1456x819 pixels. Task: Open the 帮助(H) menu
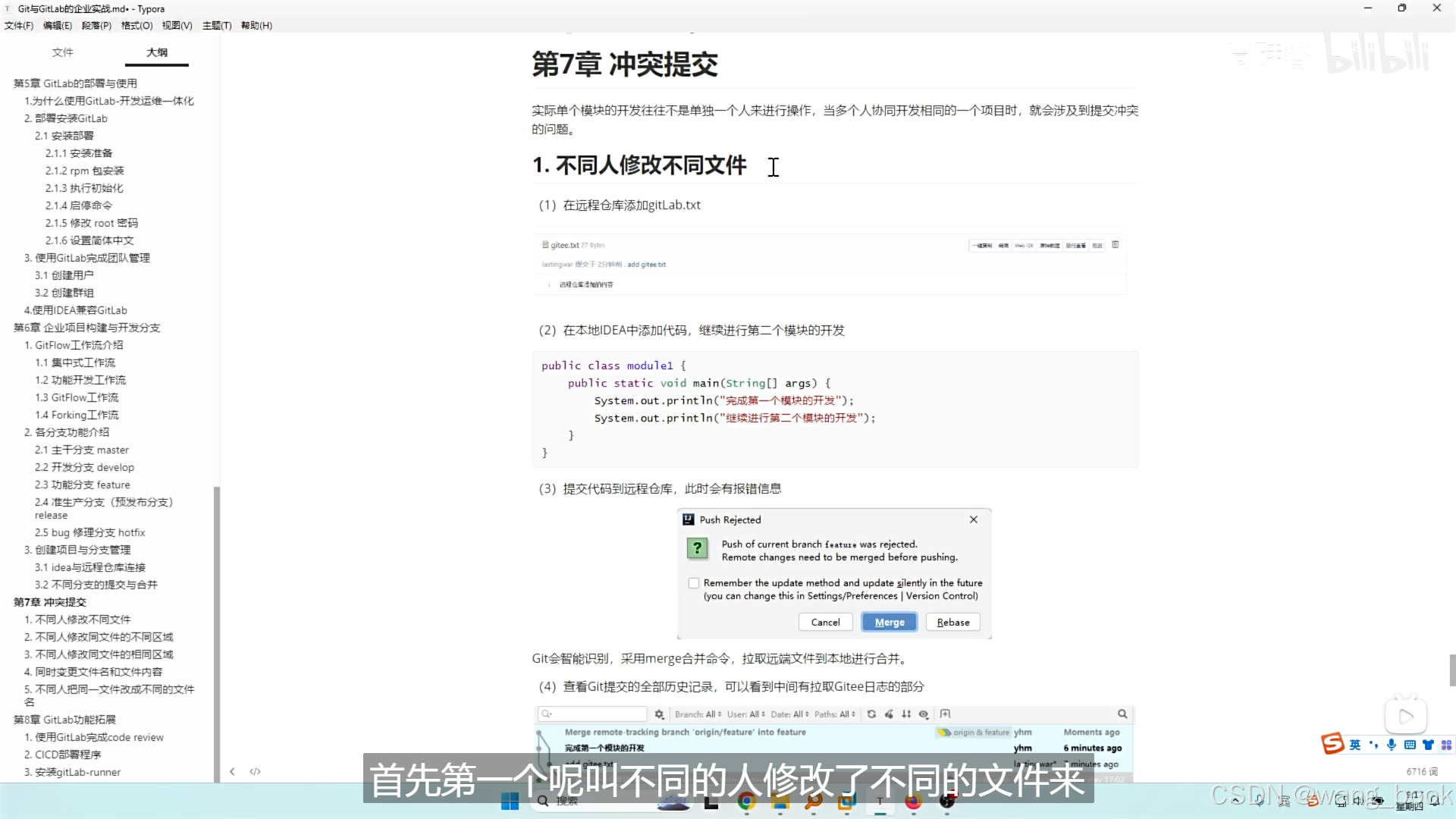click(256, 25)
